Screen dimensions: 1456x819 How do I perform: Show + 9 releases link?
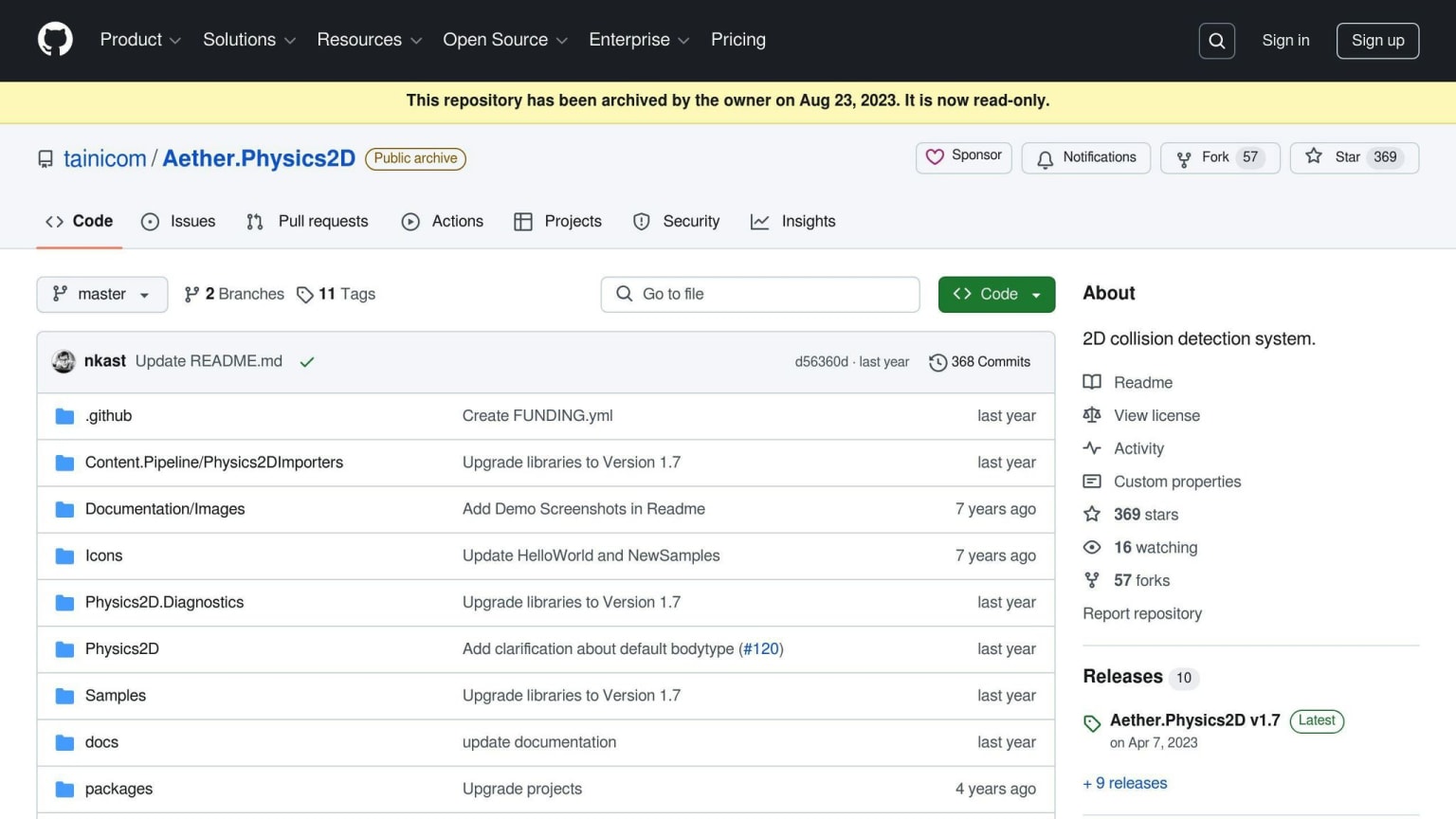click(1125, 783)
